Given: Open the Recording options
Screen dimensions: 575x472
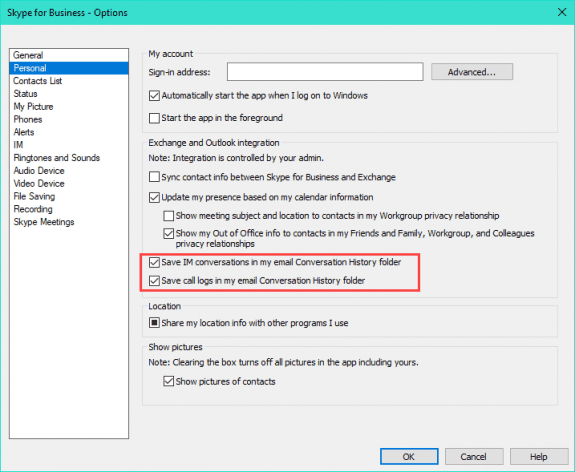Looking at the screenshot, I should click(x=69, y=209).
